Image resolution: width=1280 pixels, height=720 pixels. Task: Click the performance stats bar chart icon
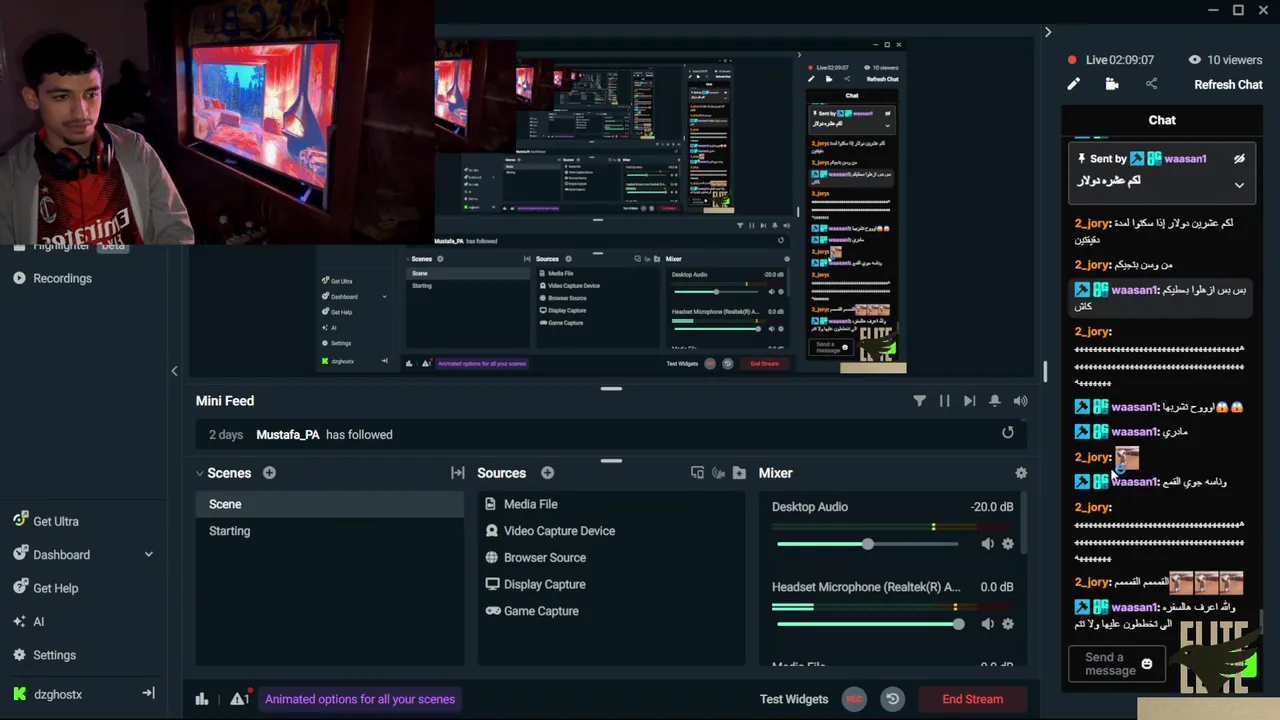[x=202, y=699]
